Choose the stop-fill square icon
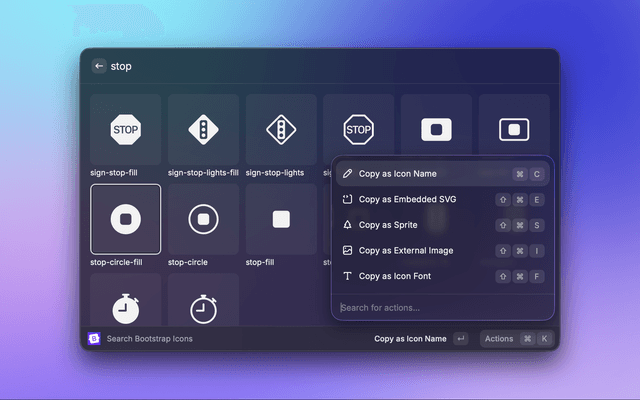The height and width of the screenshot is (400, 640). pyautogui.click(x=281, y=219)
